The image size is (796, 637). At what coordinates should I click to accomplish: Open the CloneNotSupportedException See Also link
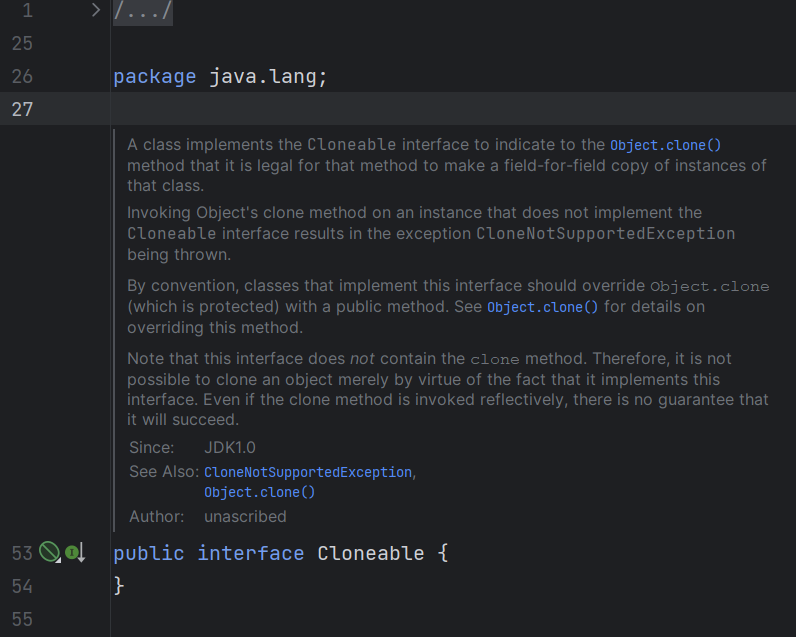(308, 472)
